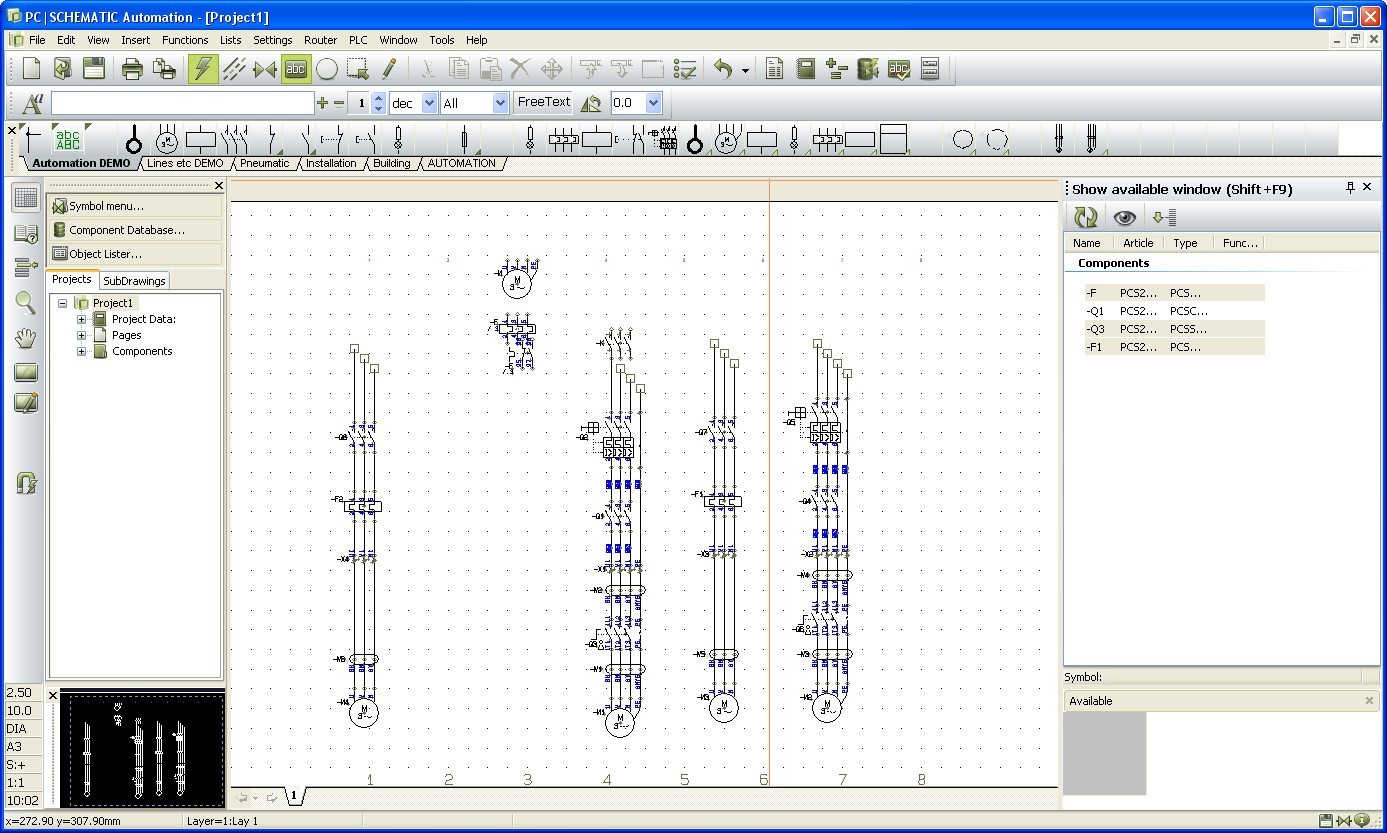Click the Save diskette icon
Image resolution: width=1387 pixels, height=833 pixels.
click(x=94, y=69)
